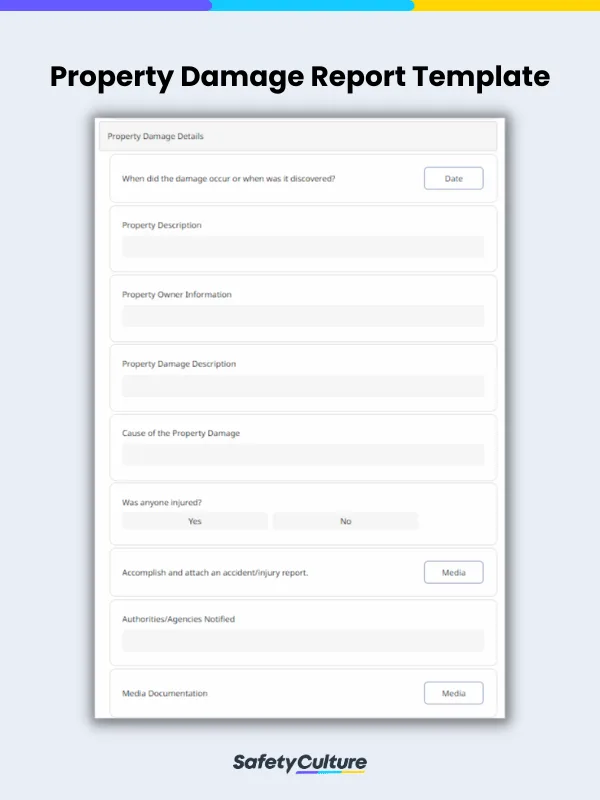Select Yes for anyone injured
600x800 pixels.
195,521
